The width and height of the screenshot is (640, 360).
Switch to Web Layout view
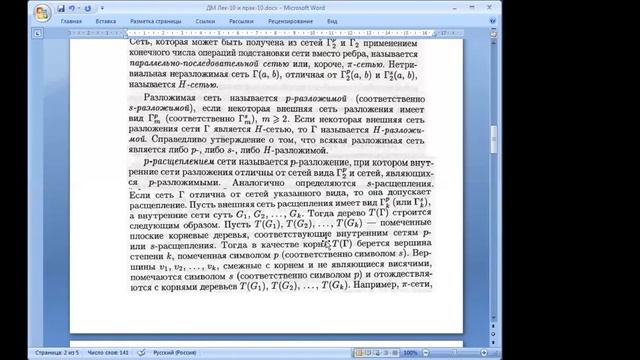(377, 353)
